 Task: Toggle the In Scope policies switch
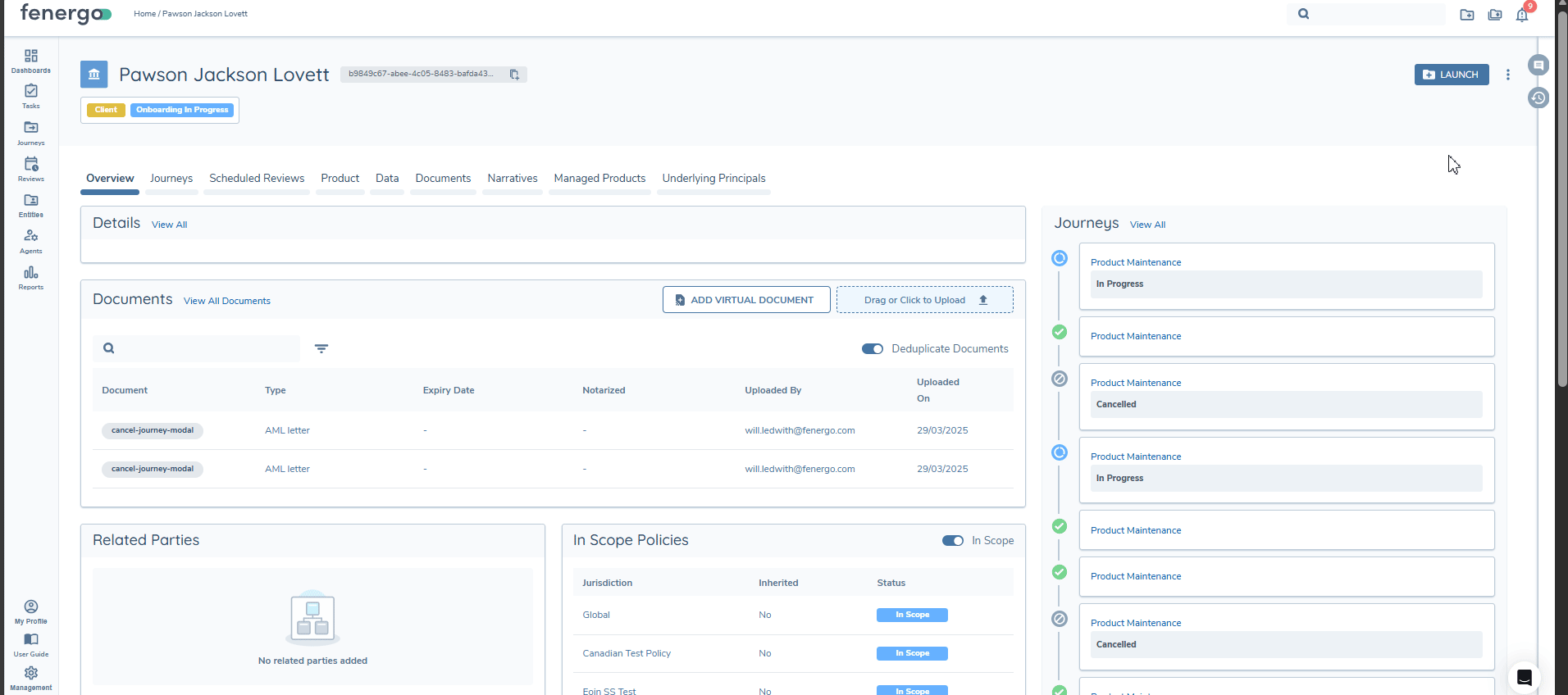[x=952, y=541]
